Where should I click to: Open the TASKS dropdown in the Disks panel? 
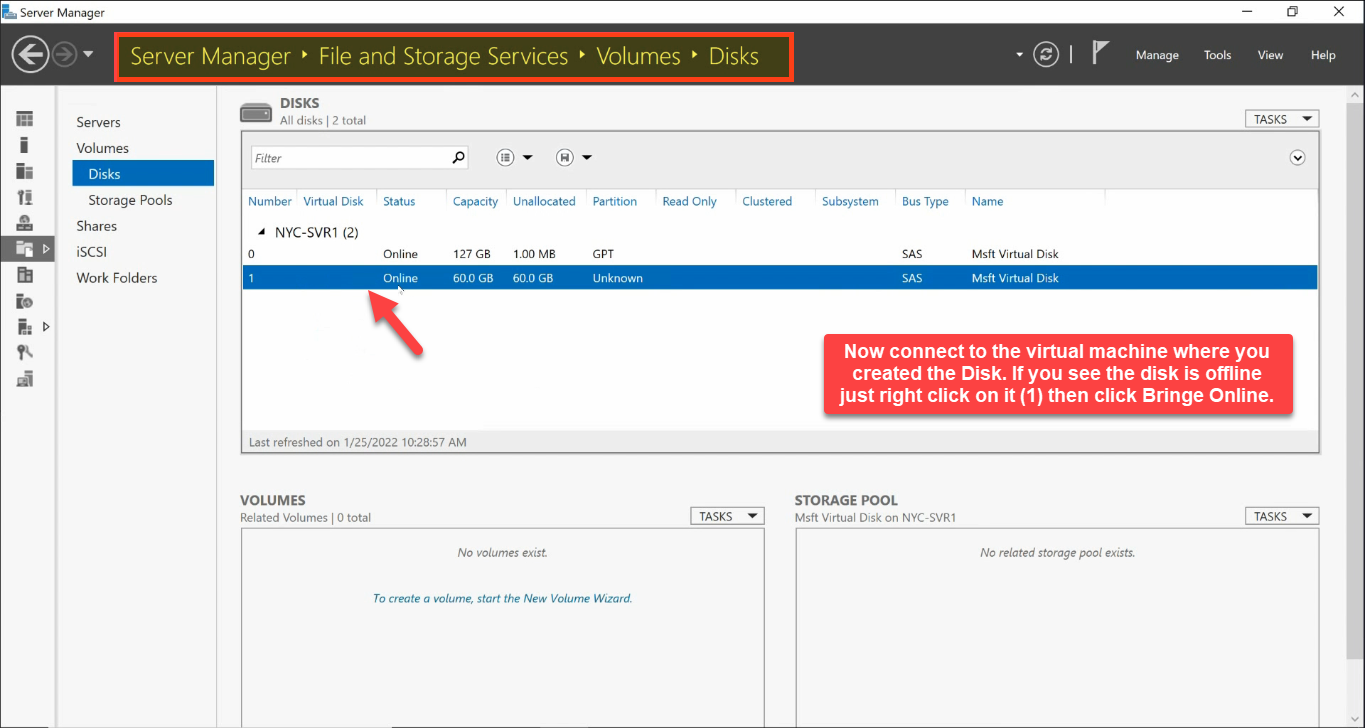click(x=1281, y=119)
